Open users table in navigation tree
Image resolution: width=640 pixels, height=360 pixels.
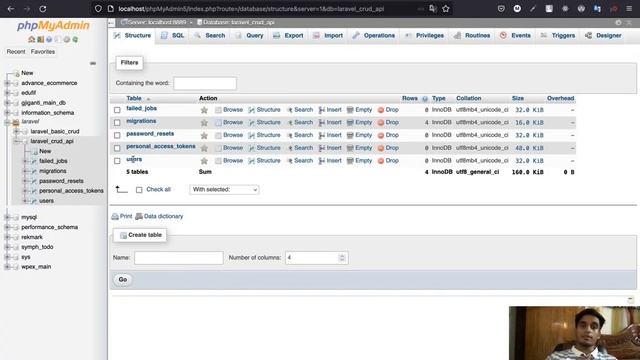(47, 201)
